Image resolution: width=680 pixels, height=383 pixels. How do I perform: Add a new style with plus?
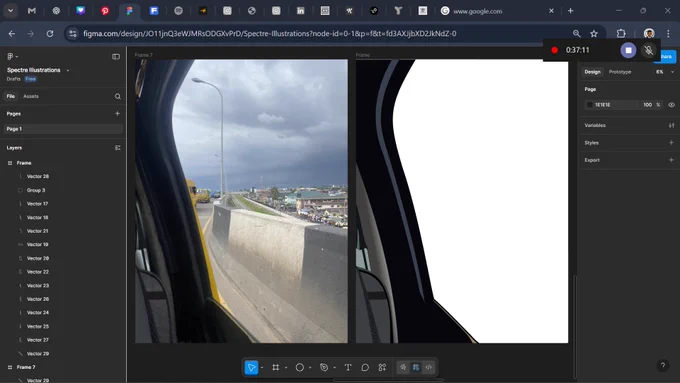(671, 143)
